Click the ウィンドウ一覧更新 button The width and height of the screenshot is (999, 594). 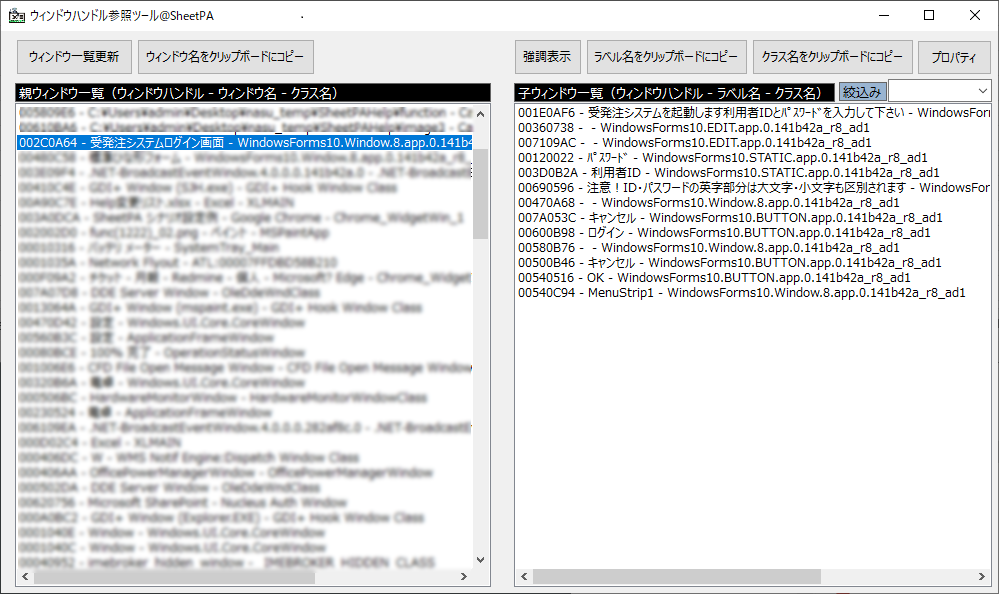[74, 57]
